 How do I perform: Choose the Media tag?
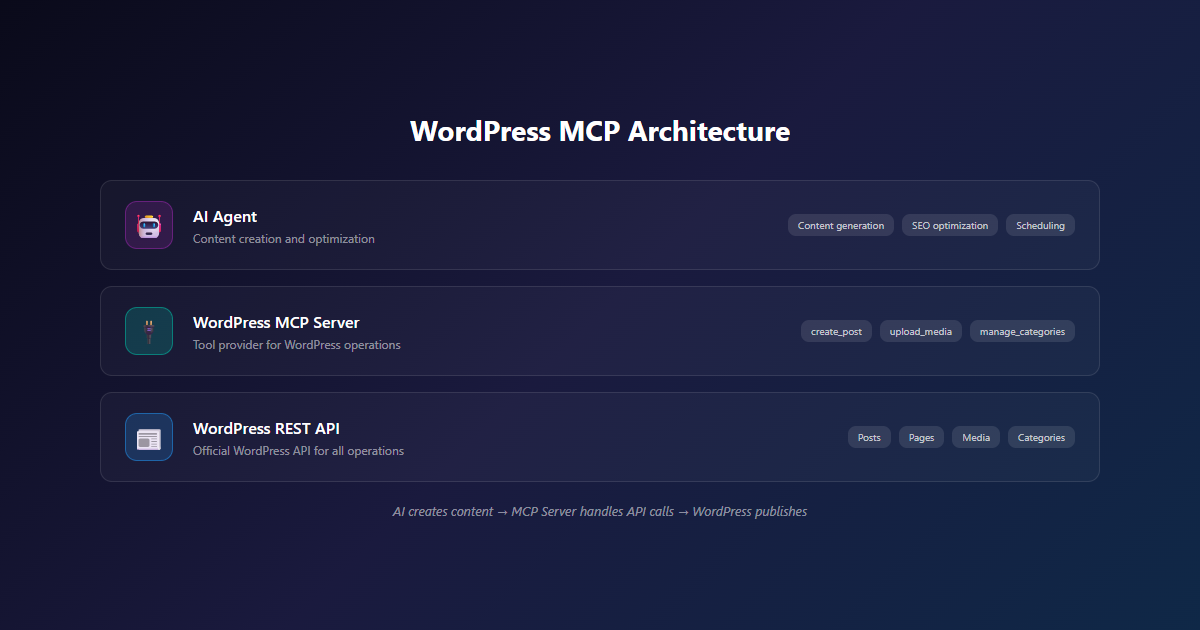[976, 437]
